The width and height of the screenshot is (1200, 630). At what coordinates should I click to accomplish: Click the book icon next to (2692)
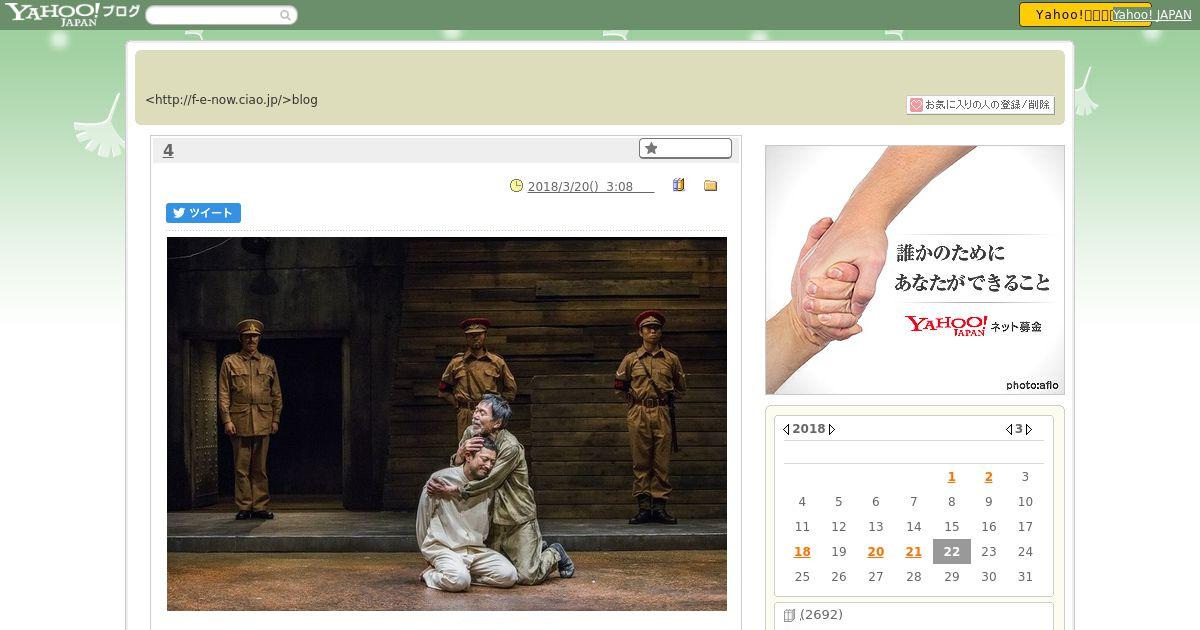pos(789,615)
